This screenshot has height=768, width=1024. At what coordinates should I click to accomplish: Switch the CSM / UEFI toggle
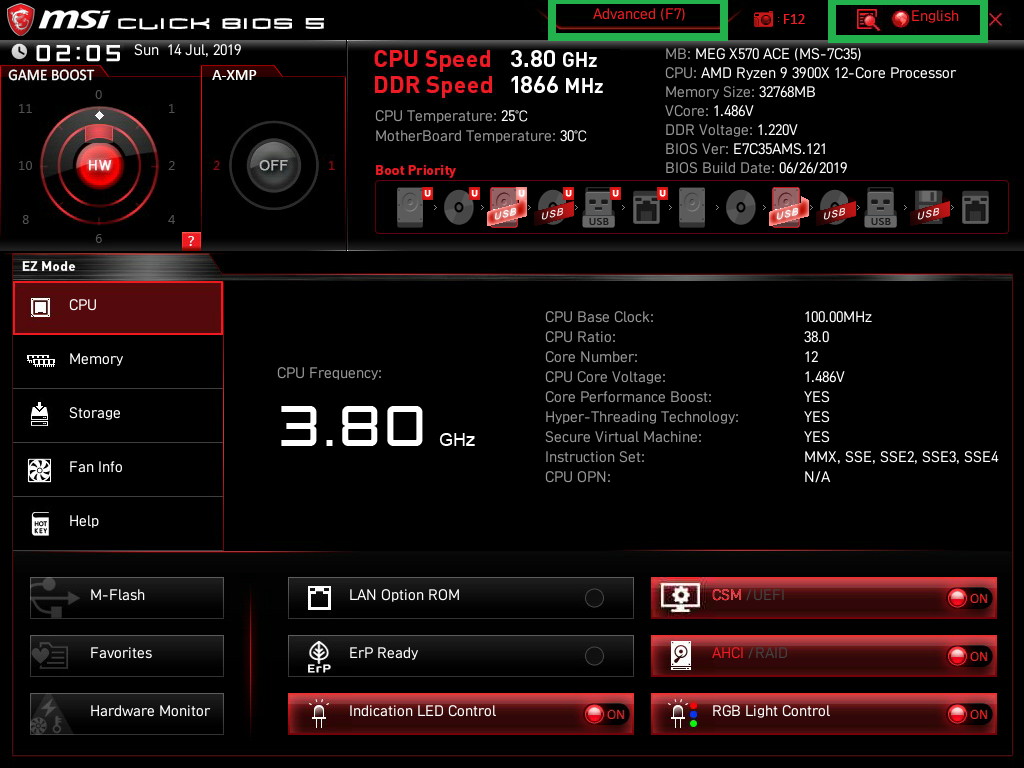[x=969, y=598]
